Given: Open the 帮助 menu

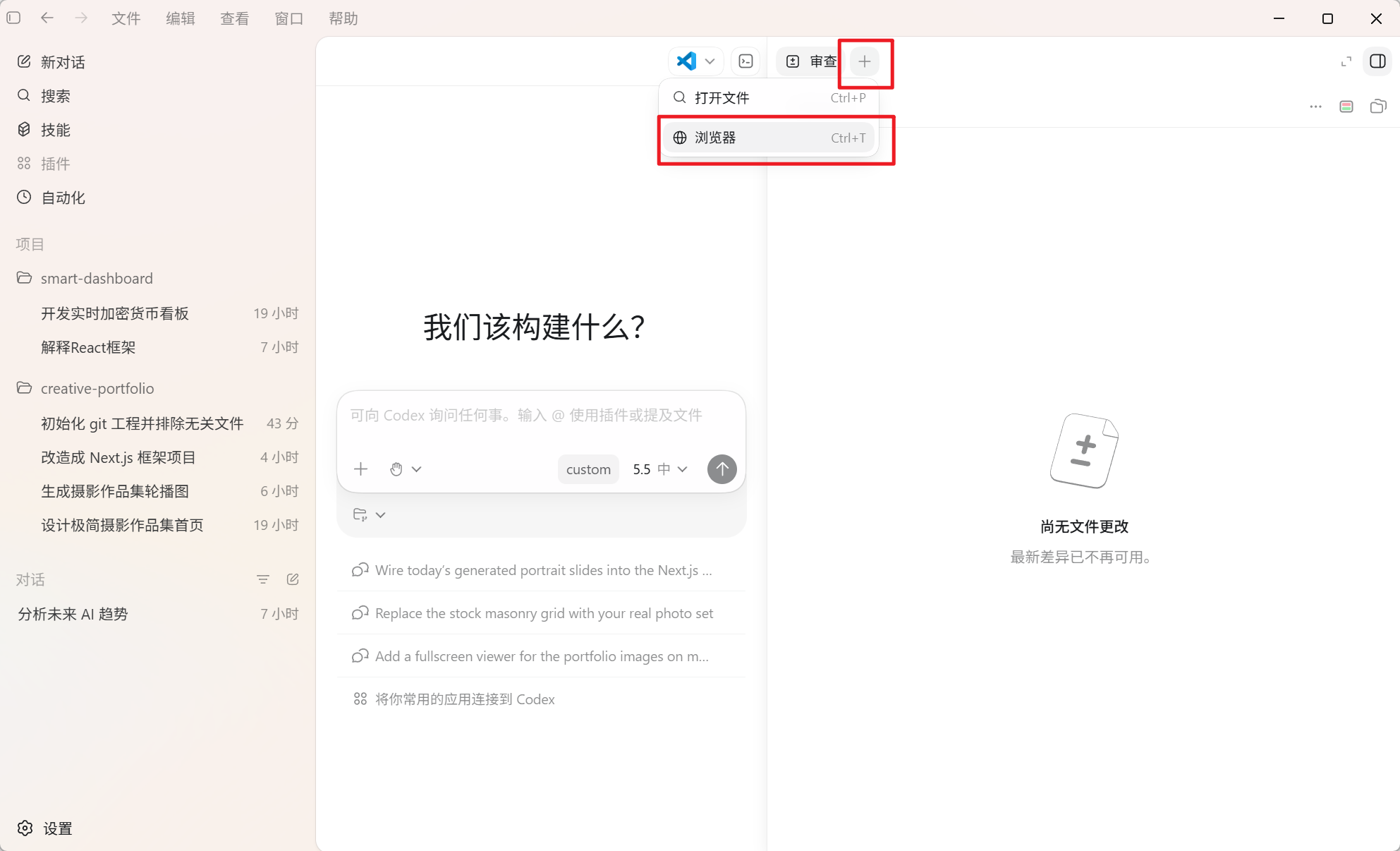Looking at the screenshot, I should pyautogui.click(x=343, y=18).
